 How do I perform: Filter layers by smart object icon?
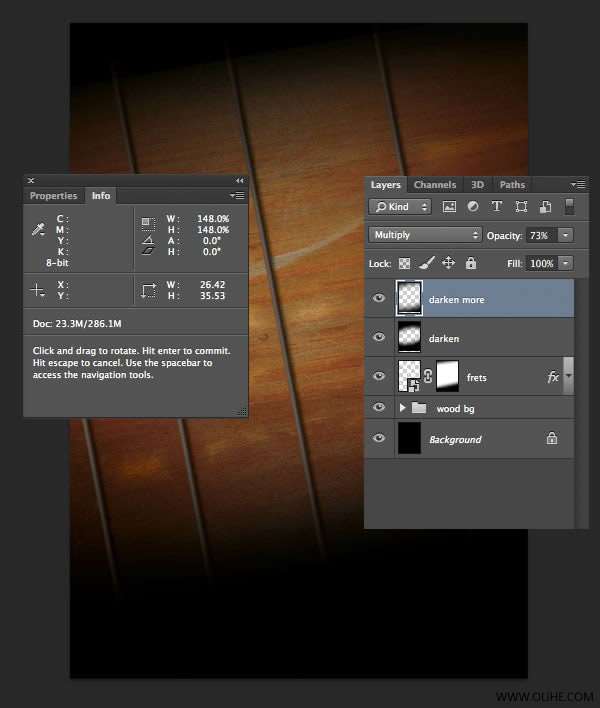point(545,207)
